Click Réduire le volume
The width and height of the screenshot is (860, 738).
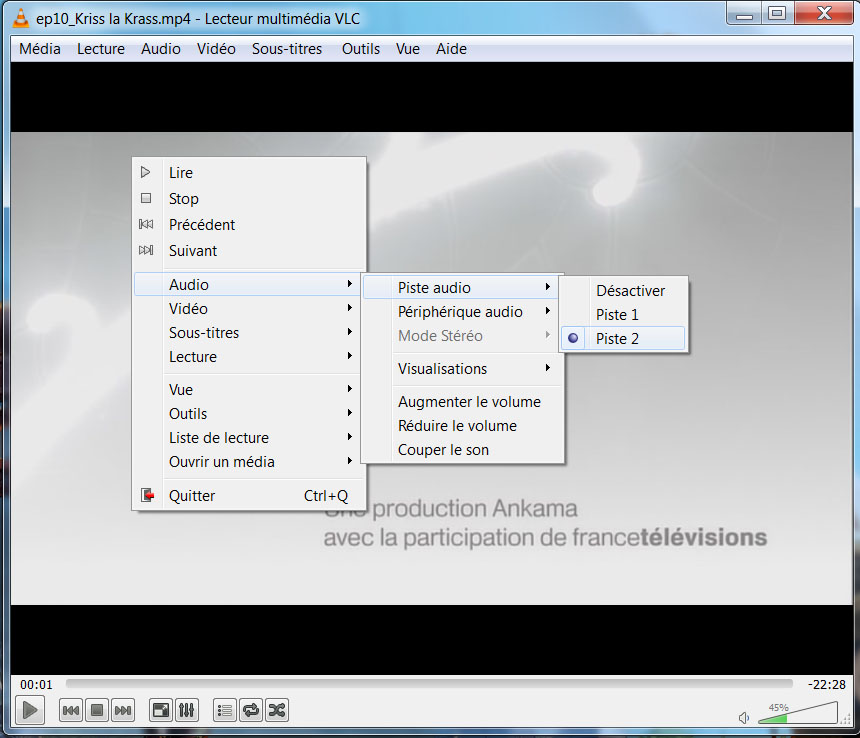[x=462, y=426]
